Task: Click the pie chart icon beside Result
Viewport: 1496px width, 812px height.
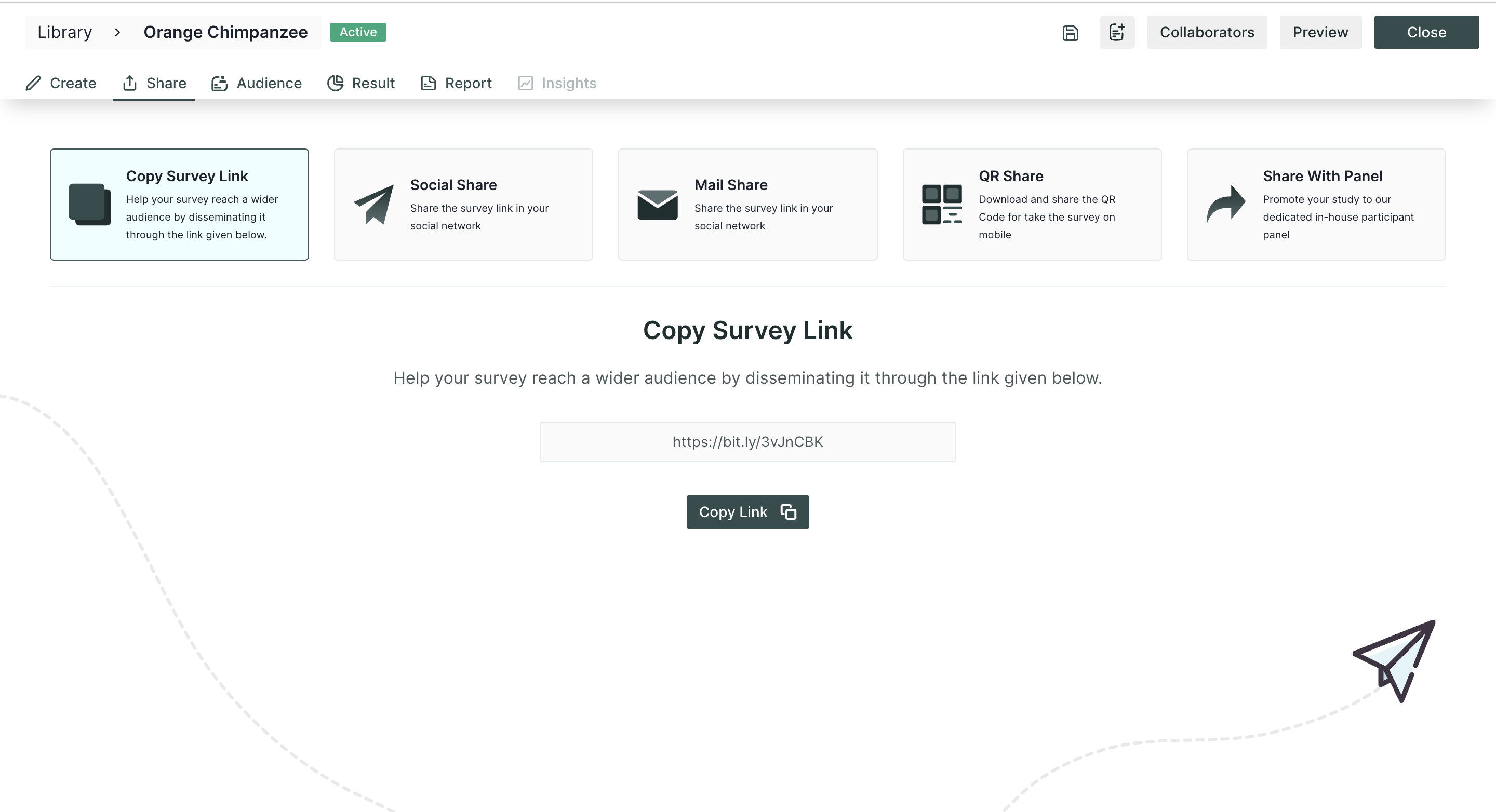Action: pos(335,83)
